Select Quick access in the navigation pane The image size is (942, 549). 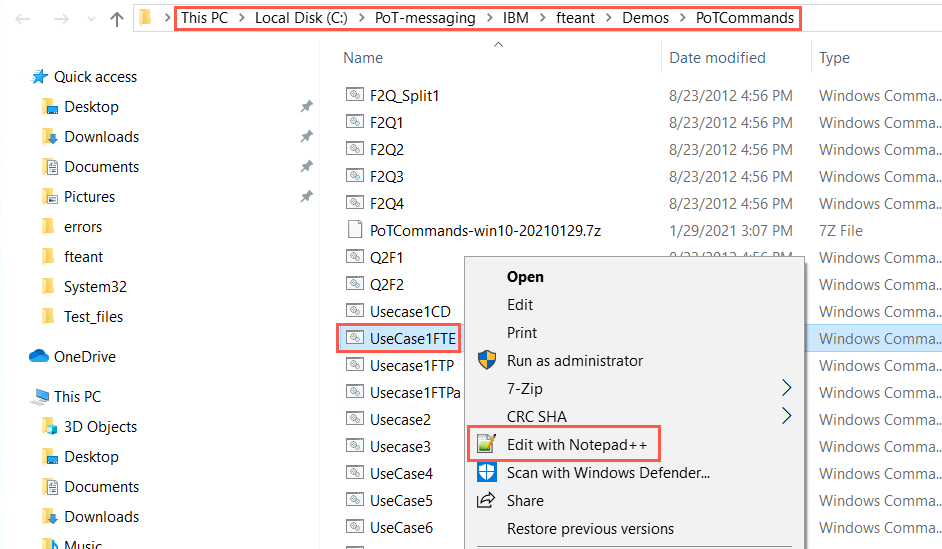pyautogui.click(x=95, y=77)
